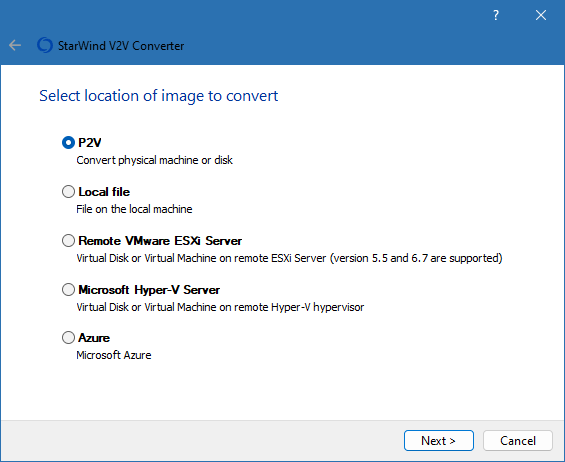This screenshot has width=565, height=462.
Task: Click the Next button
Action: click(x=439, y=440)
